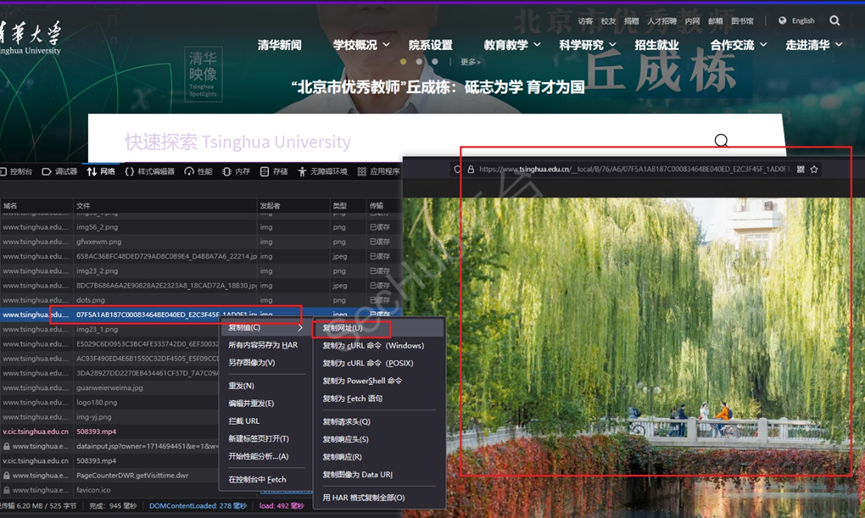The height and width of the screenshot is (518, 865).
Task: Expand the 学校概况 navigation dropdown
Action: [x=362, y=45]
